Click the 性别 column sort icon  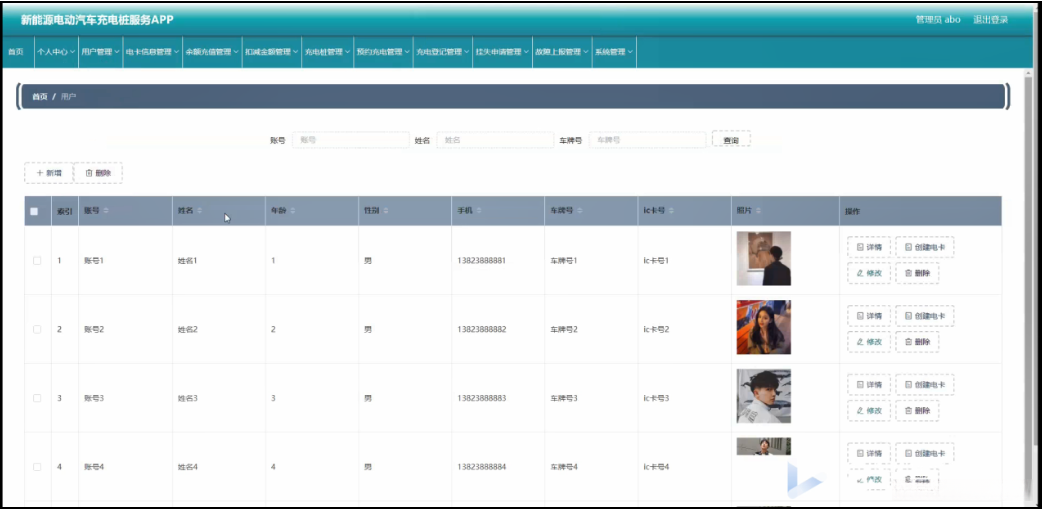pos(386,211)
